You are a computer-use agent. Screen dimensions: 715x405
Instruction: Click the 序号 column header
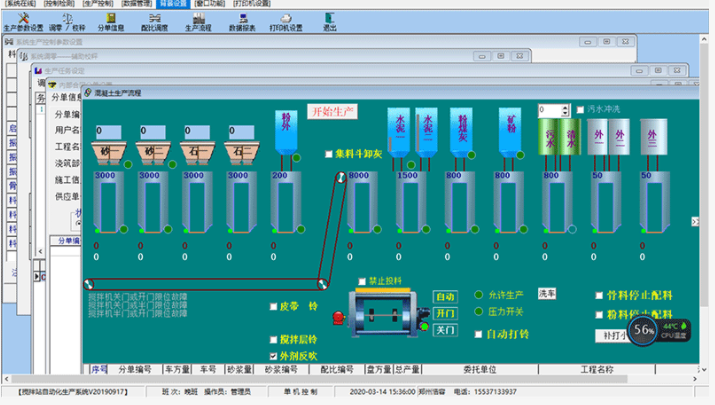[x=99, y=369]
